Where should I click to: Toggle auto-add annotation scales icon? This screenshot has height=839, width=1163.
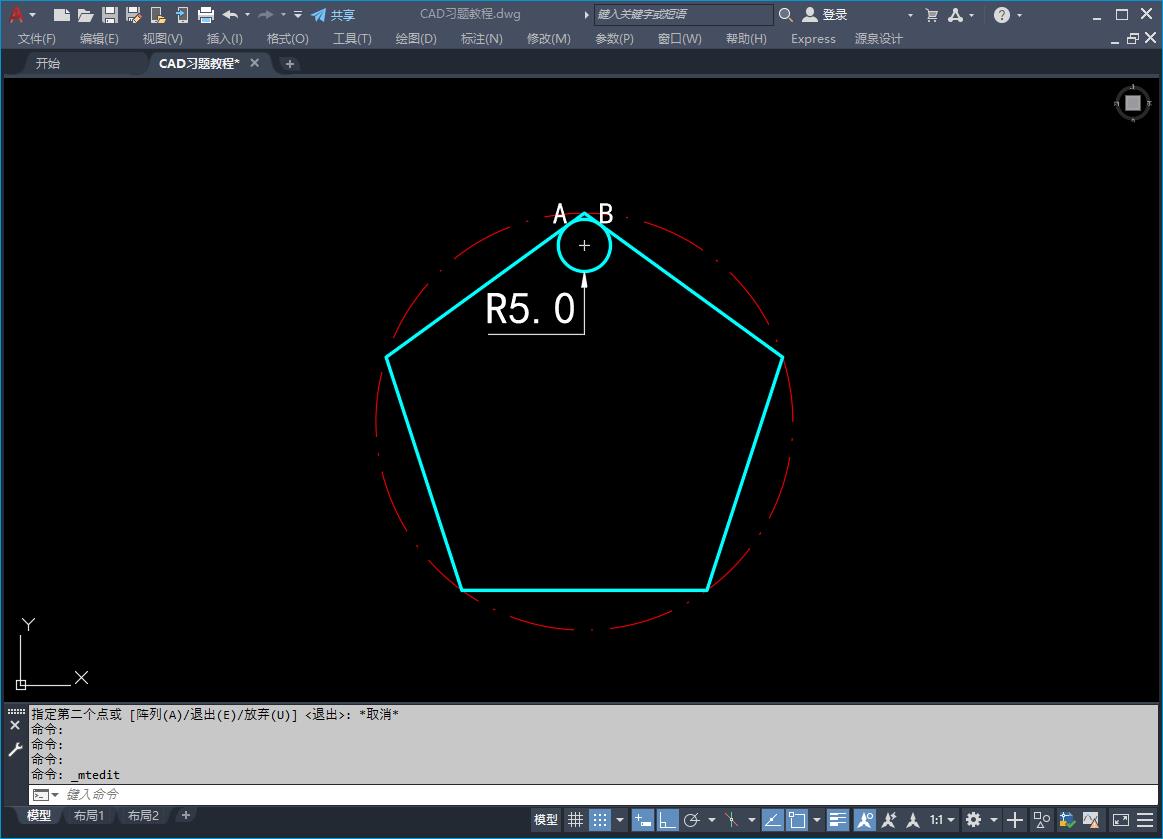pyautogui.click(x=889, y=820)
